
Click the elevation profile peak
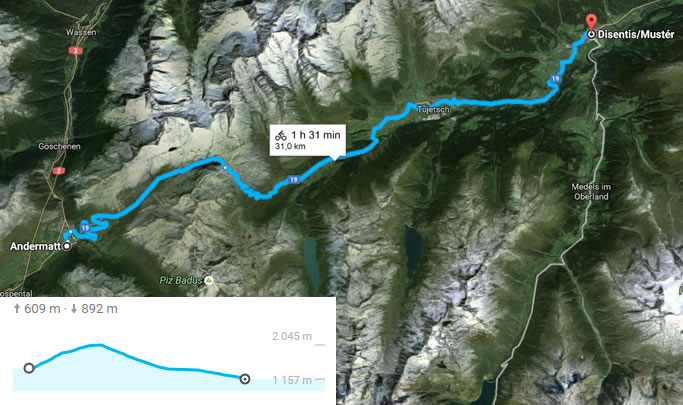click(x=98, y=345)
